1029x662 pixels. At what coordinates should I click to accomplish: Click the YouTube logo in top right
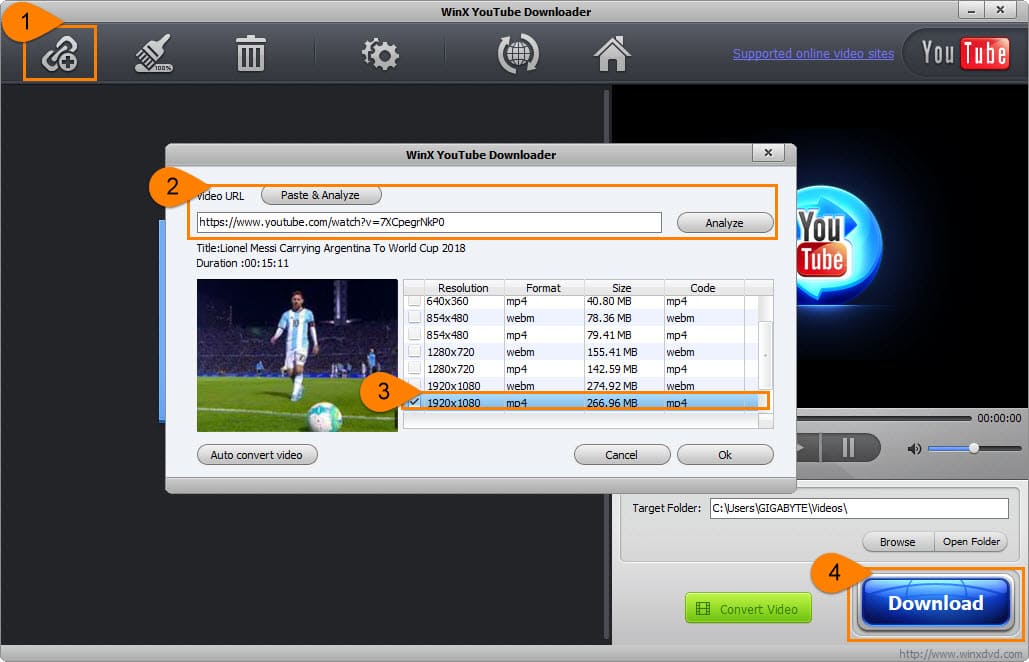coord(964,53)
